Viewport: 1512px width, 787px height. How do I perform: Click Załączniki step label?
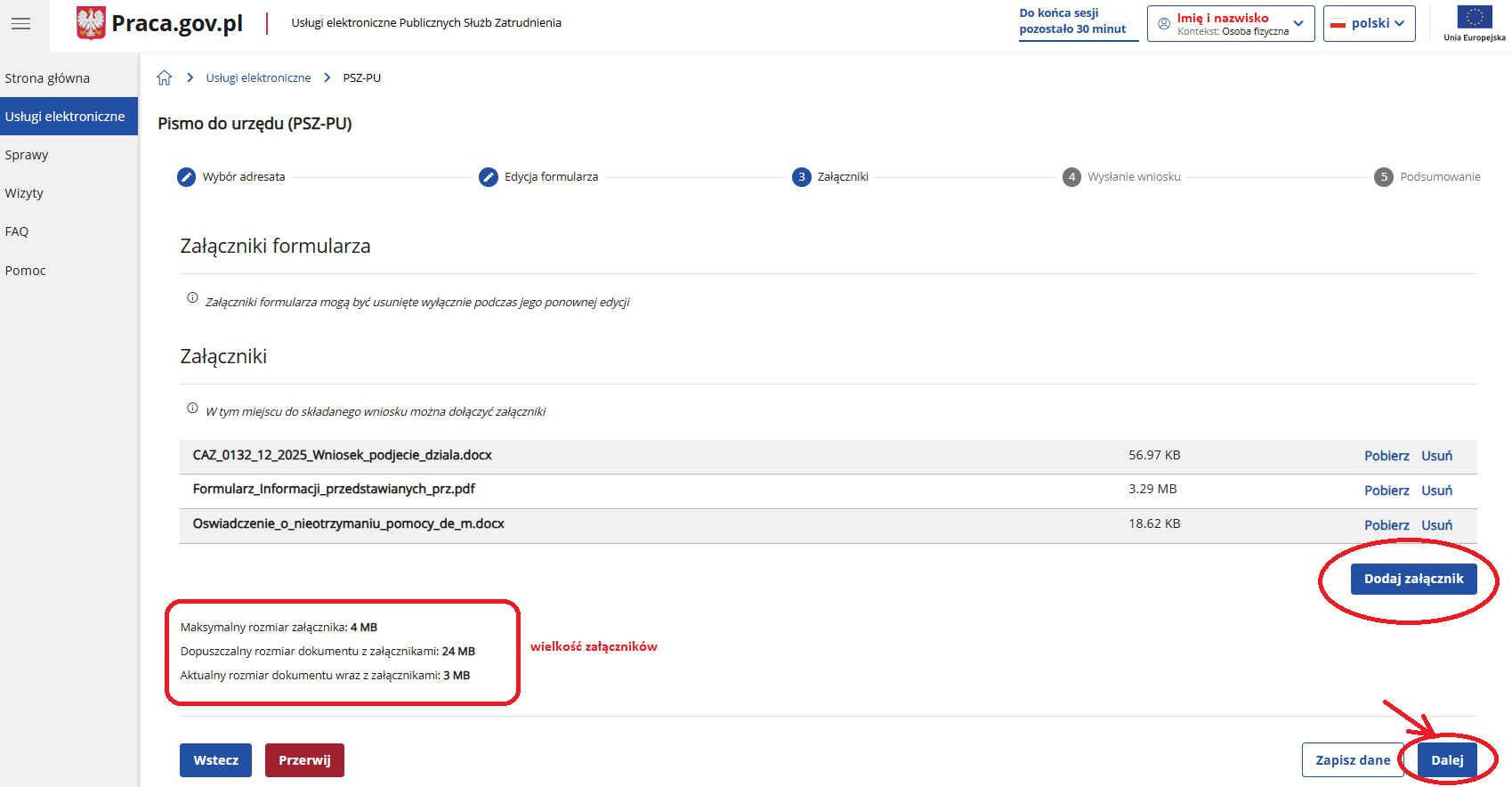pos(843,177)
